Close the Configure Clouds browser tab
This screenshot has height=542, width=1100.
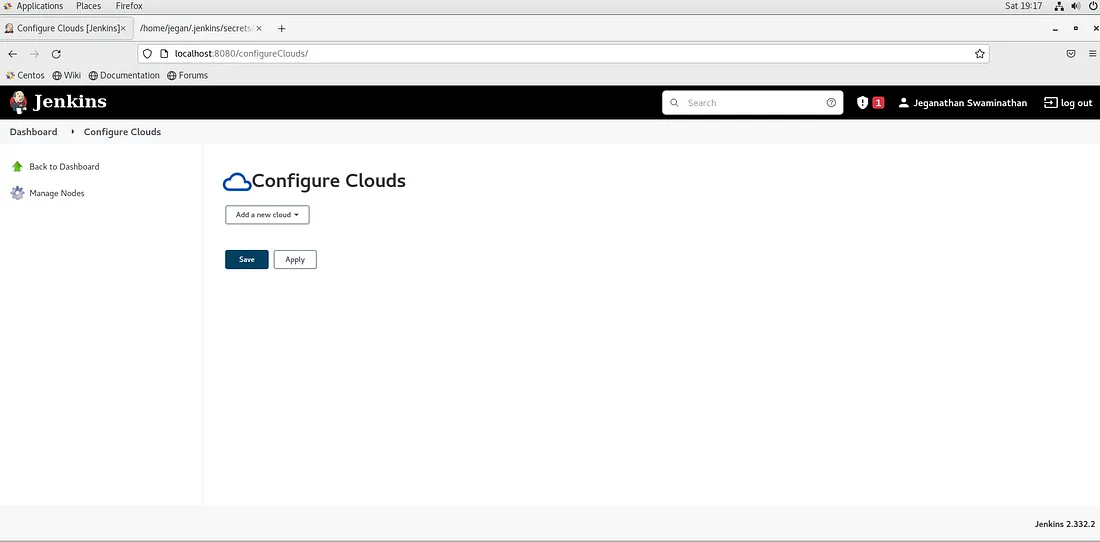tap(123, 29)
